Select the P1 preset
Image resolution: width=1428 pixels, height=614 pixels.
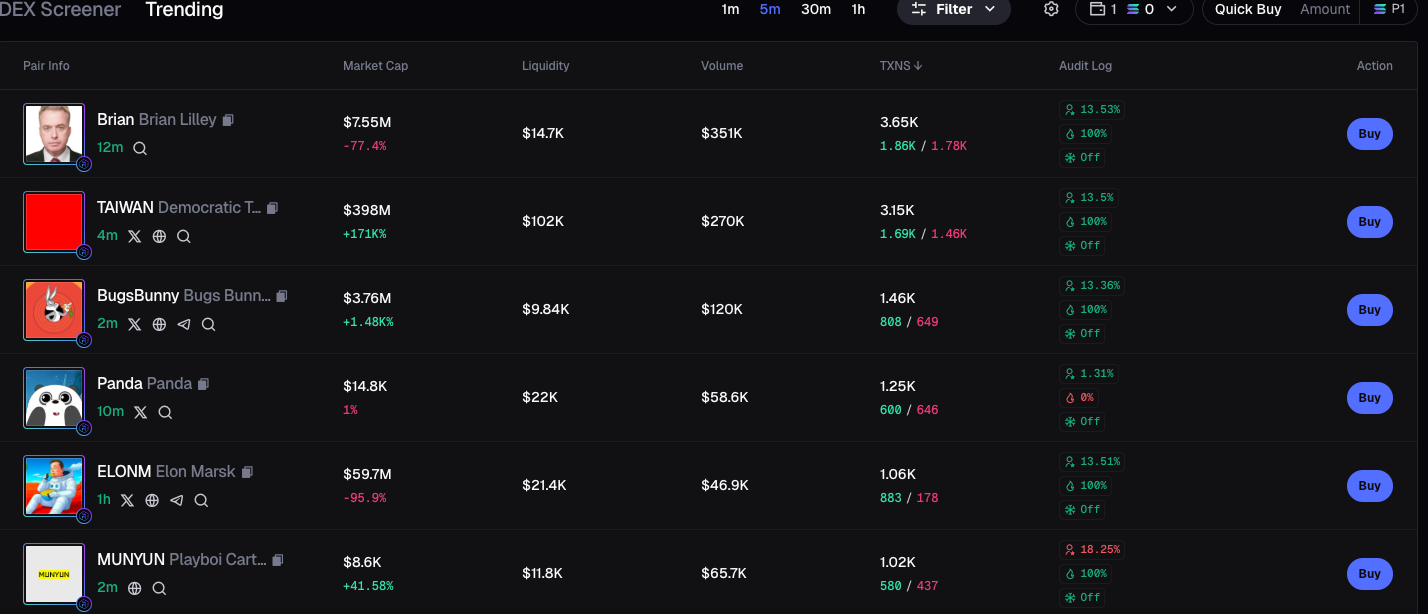point(1390,9)
